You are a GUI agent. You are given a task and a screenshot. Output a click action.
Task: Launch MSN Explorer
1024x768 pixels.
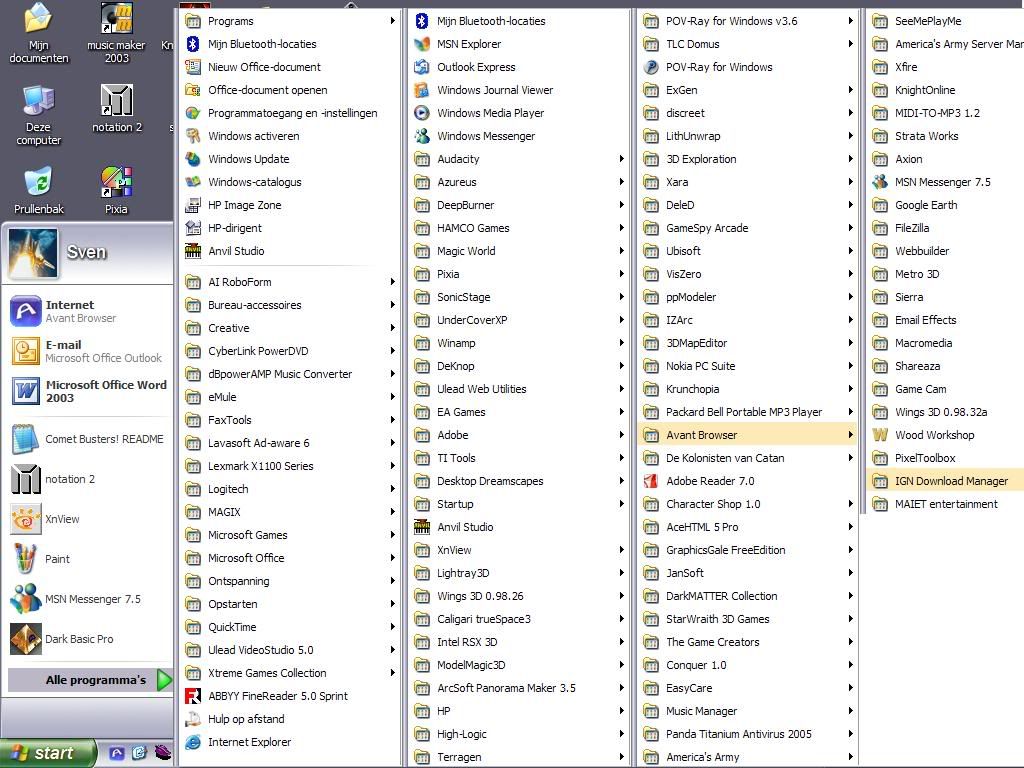tap(518, 44)
